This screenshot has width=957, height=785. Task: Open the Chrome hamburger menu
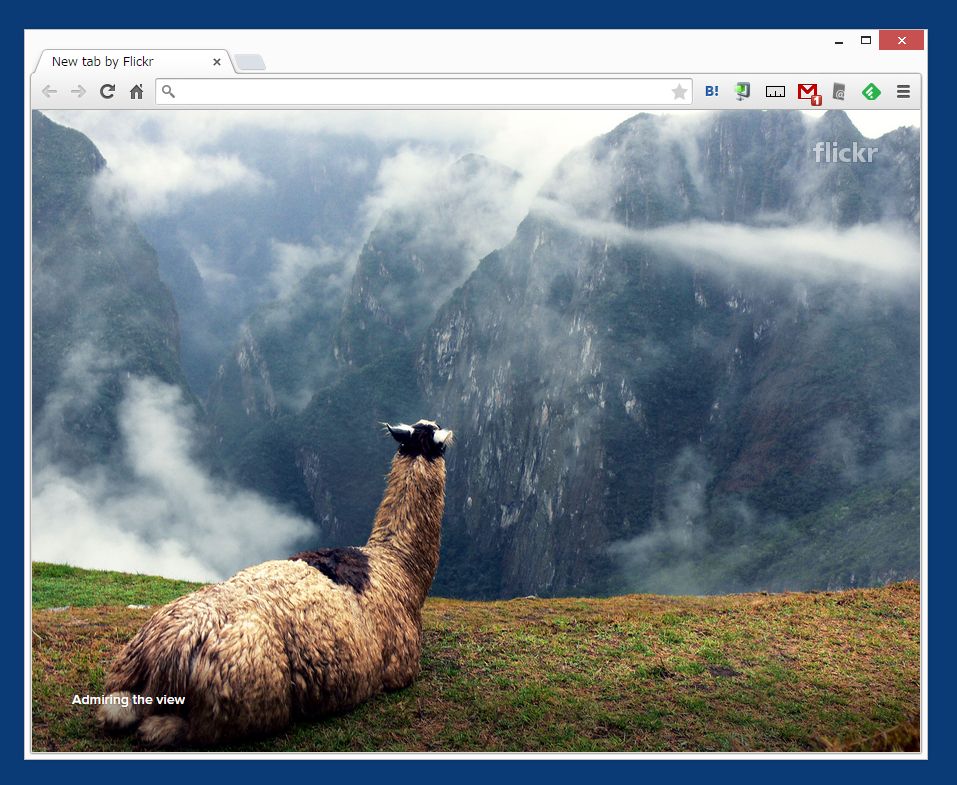click(903, 92)
